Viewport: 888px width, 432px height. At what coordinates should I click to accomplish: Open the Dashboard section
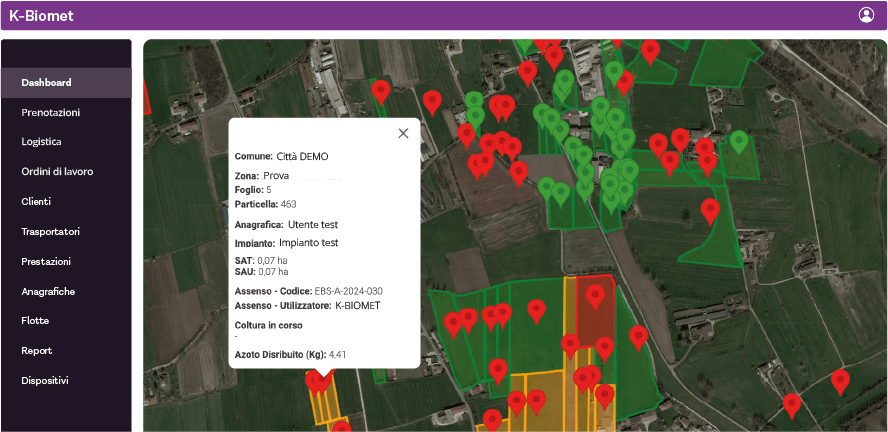[46, 82]
